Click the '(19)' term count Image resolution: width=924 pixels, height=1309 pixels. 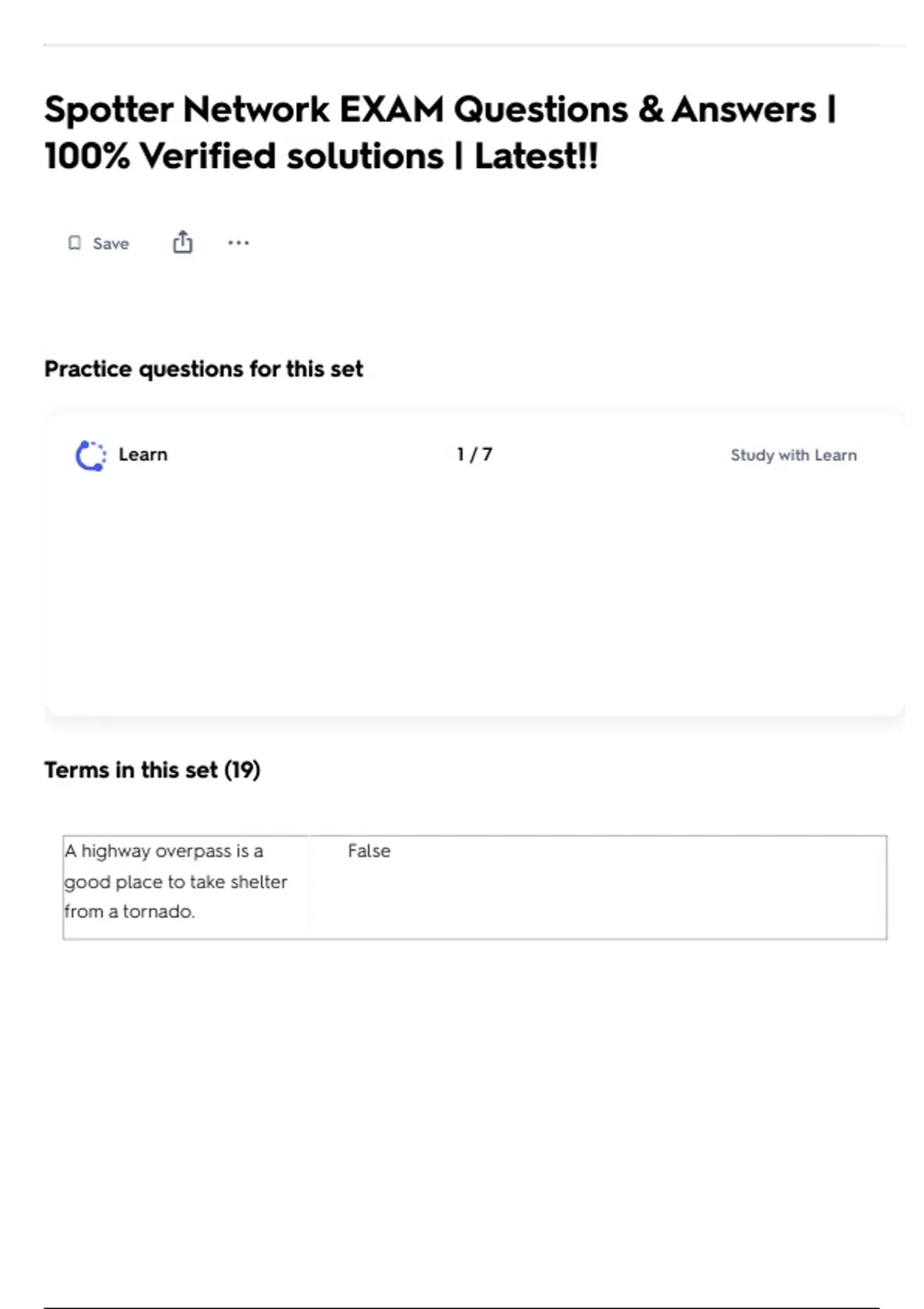[x=242, y=770]
